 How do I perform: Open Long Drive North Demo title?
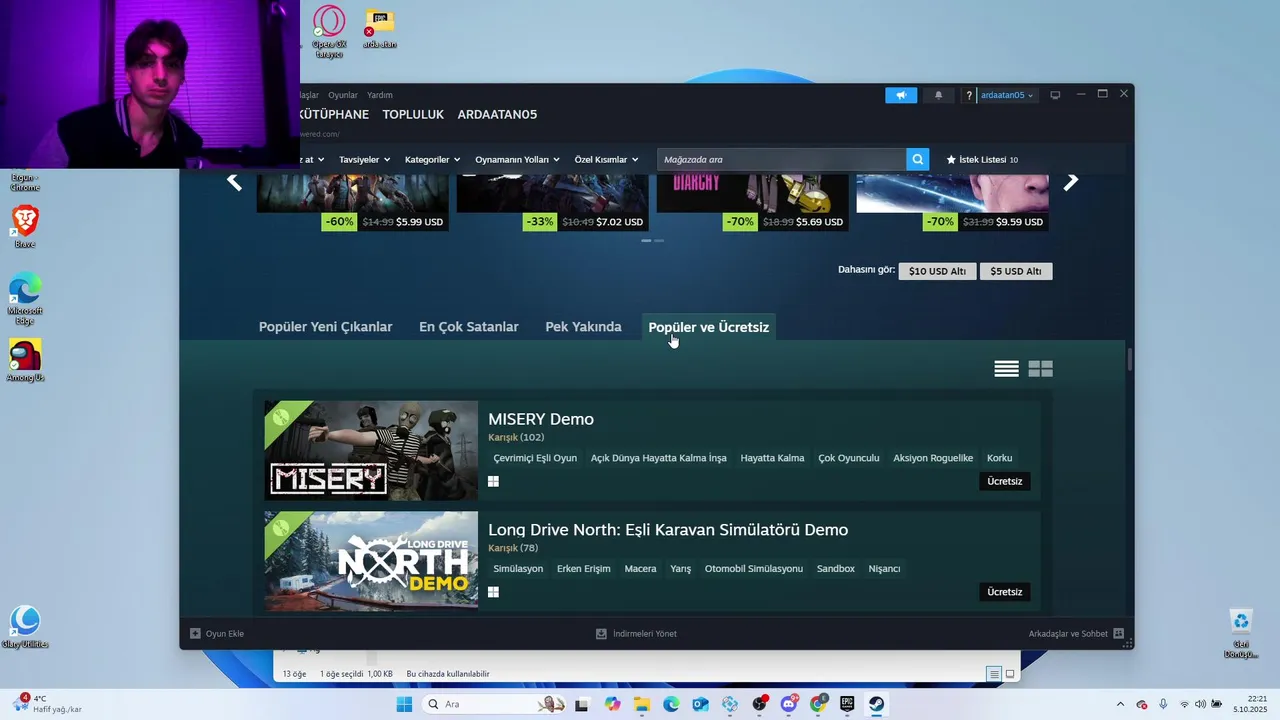[668, 530]
